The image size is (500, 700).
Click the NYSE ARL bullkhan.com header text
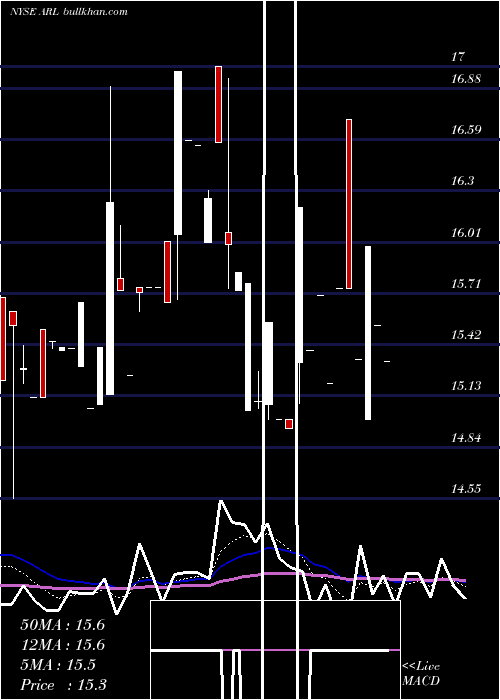tap(69, 11)
